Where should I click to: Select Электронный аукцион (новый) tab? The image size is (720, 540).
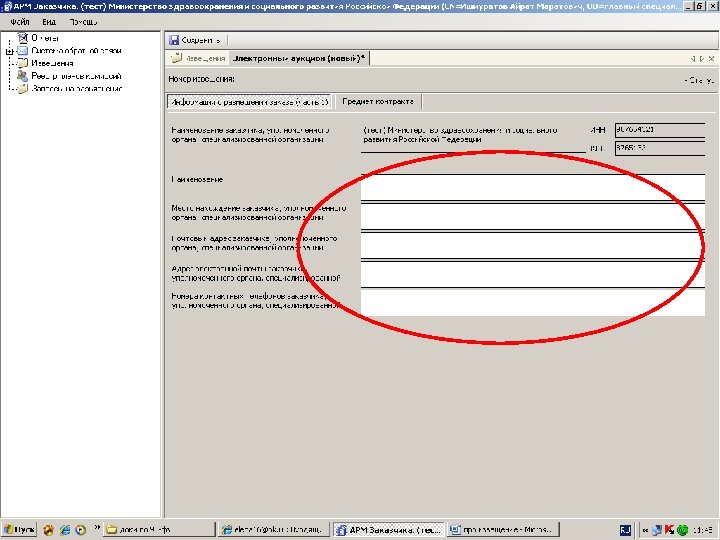(x=298, y=58)
